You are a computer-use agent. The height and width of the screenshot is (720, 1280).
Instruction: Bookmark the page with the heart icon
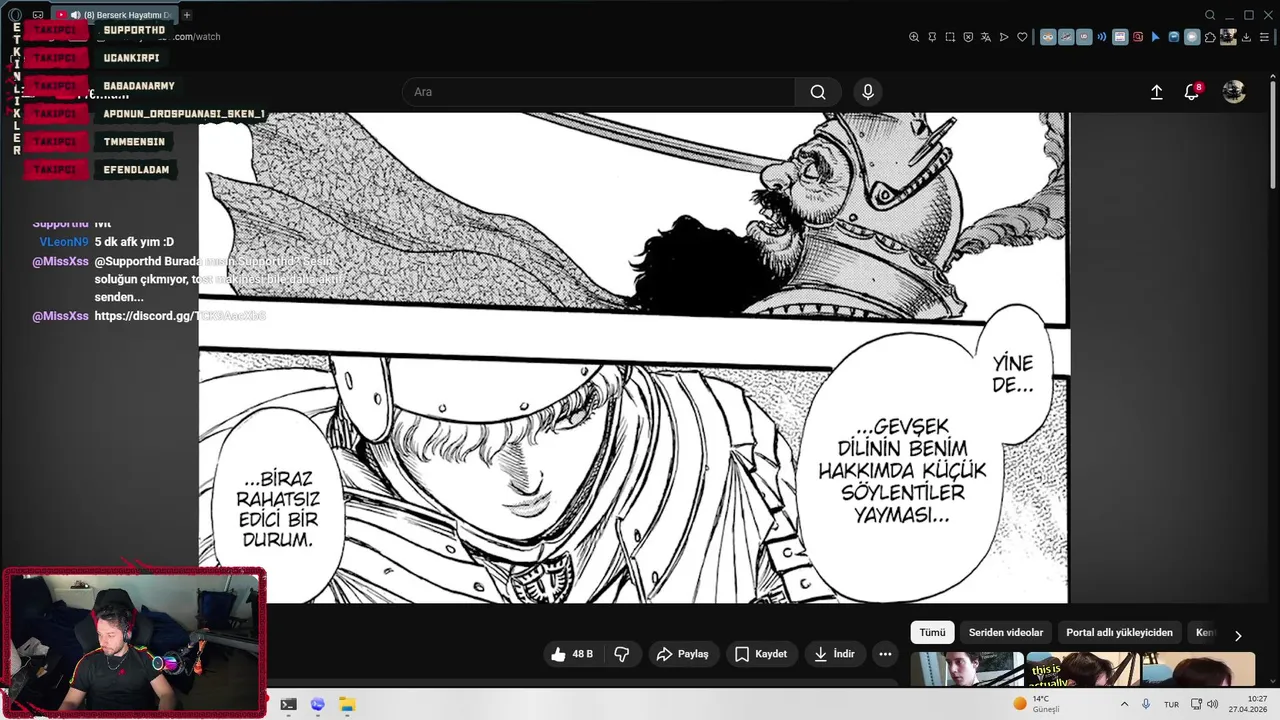(x=1022, y=37)
